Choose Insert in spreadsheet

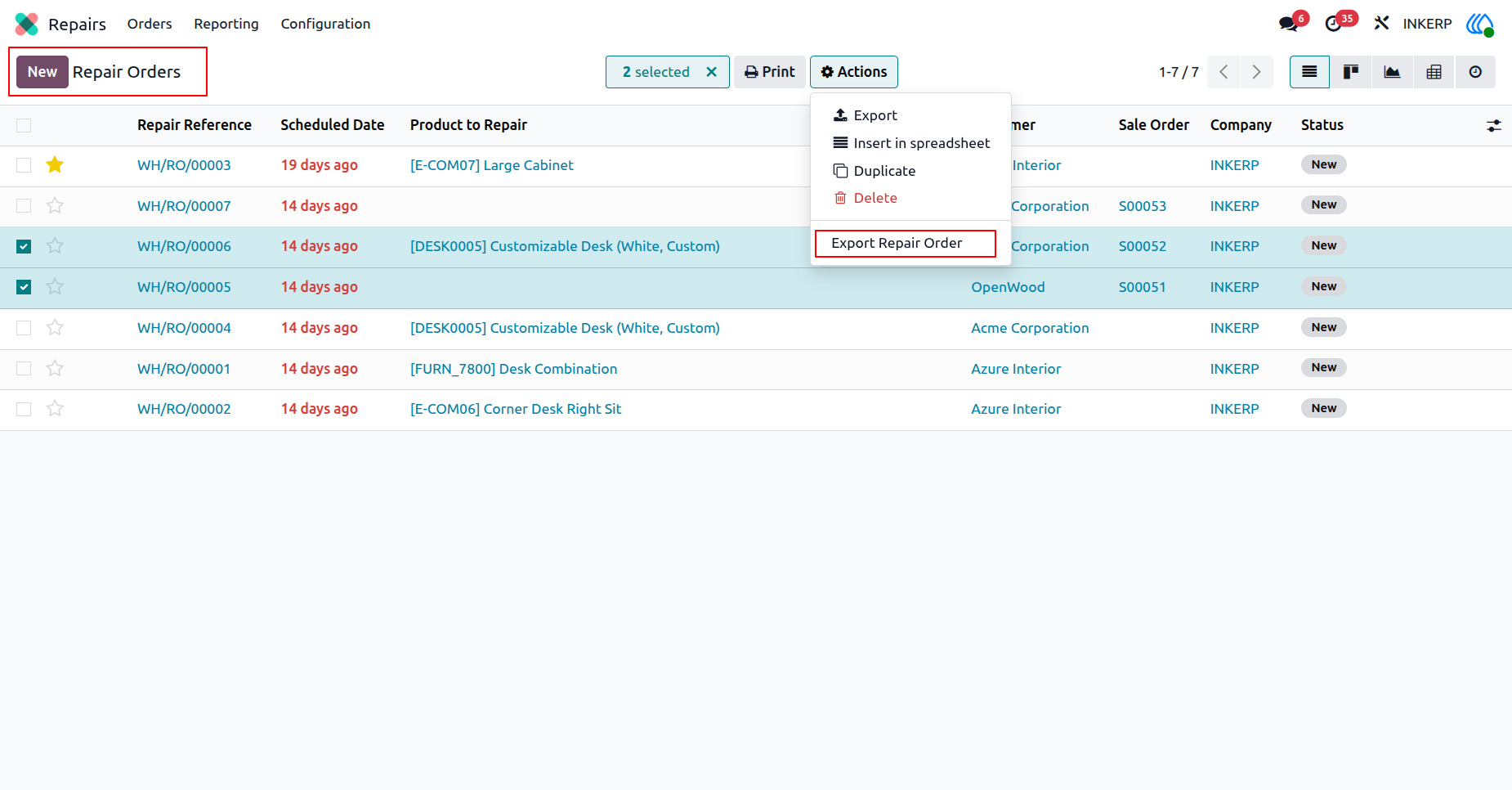[910, 143]
